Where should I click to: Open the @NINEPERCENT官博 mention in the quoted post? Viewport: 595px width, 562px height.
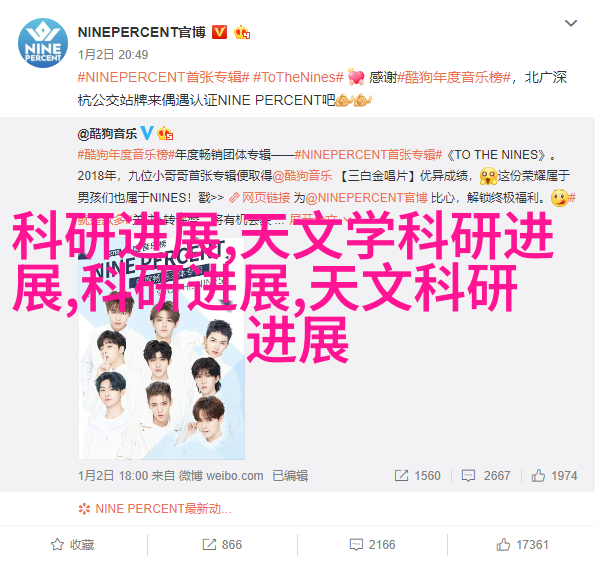[366, 198]
